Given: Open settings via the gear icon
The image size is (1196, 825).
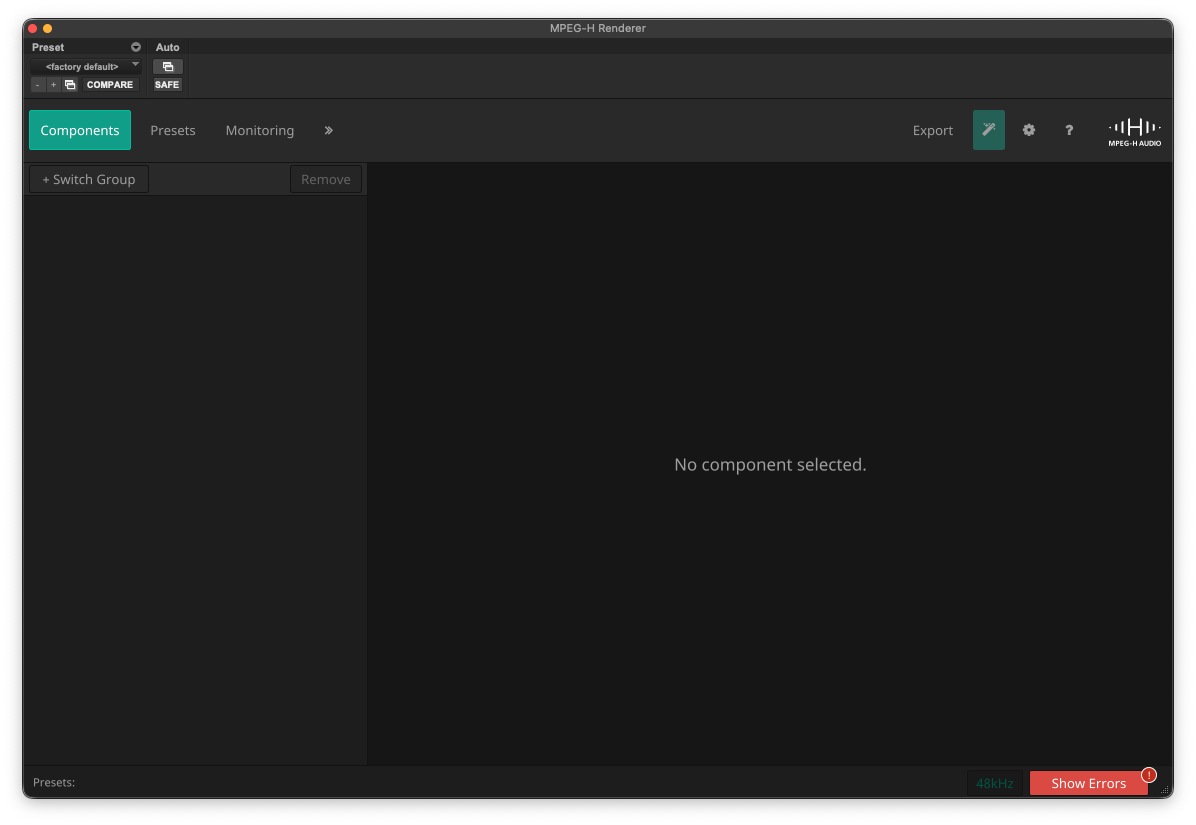Looking at the screenshot, I should pos(1029,130).
